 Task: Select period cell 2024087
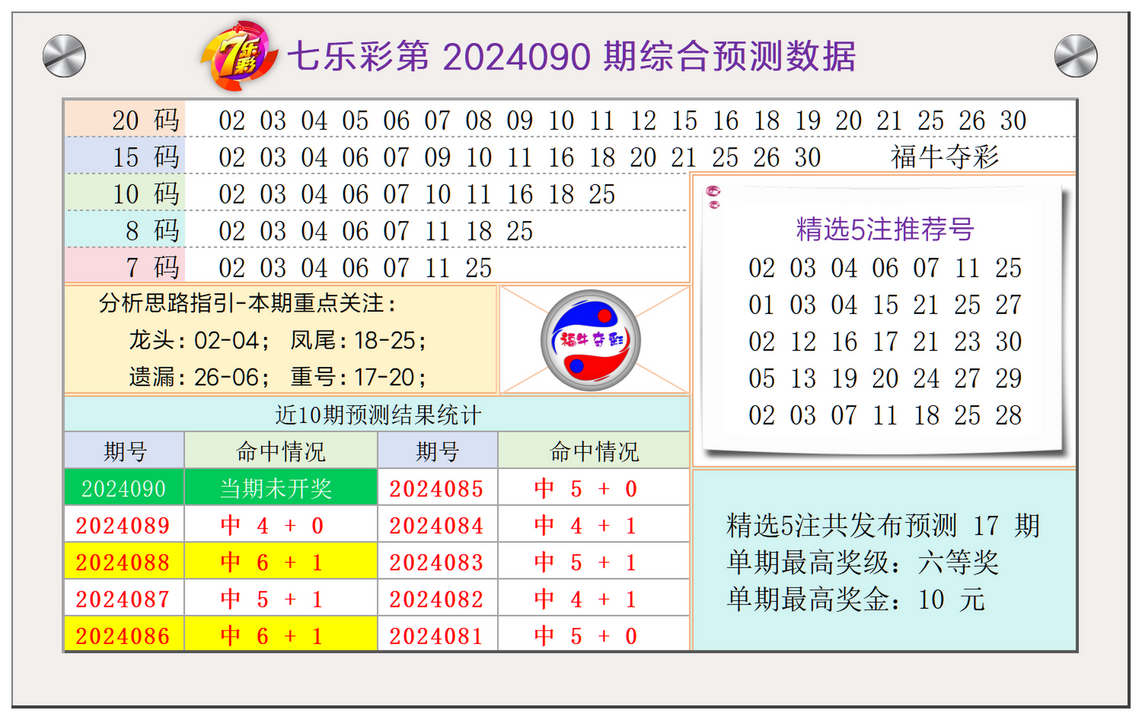124,599
